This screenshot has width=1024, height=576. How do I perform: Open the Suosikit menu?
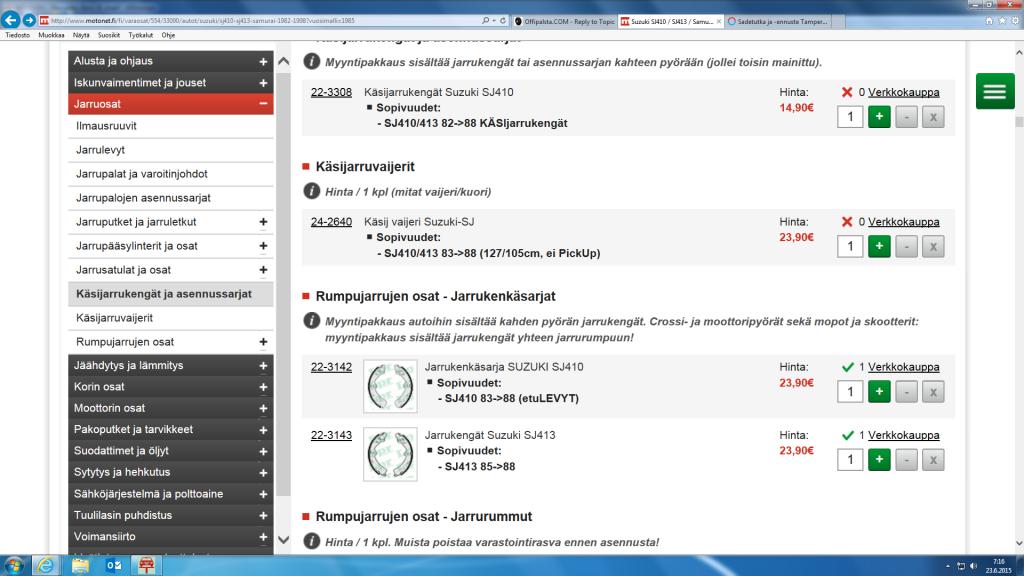coord(109,35)
